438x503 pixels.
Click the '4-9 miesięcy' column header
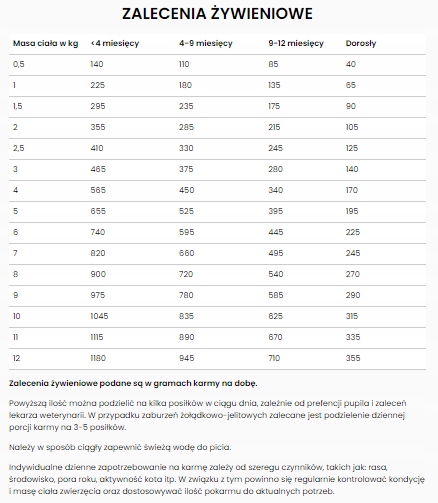[206, 44]
